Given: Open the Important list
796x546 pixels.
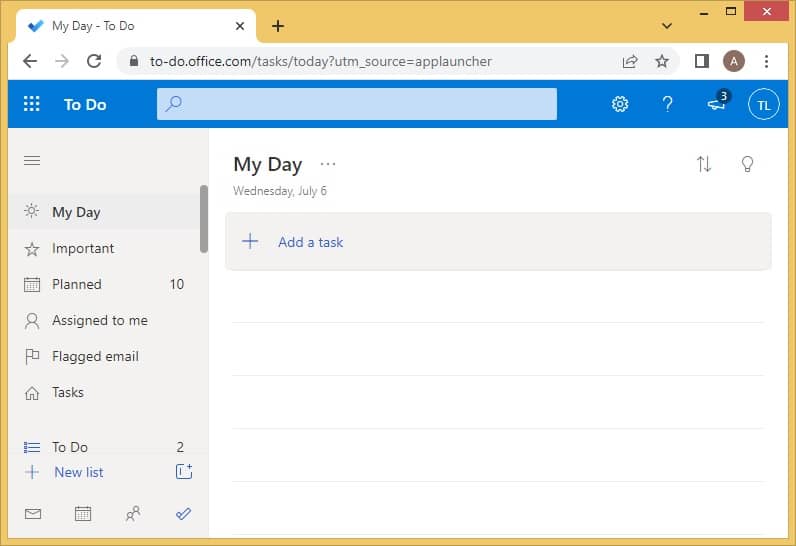Looking at the screenshot, I should point(104,248).
